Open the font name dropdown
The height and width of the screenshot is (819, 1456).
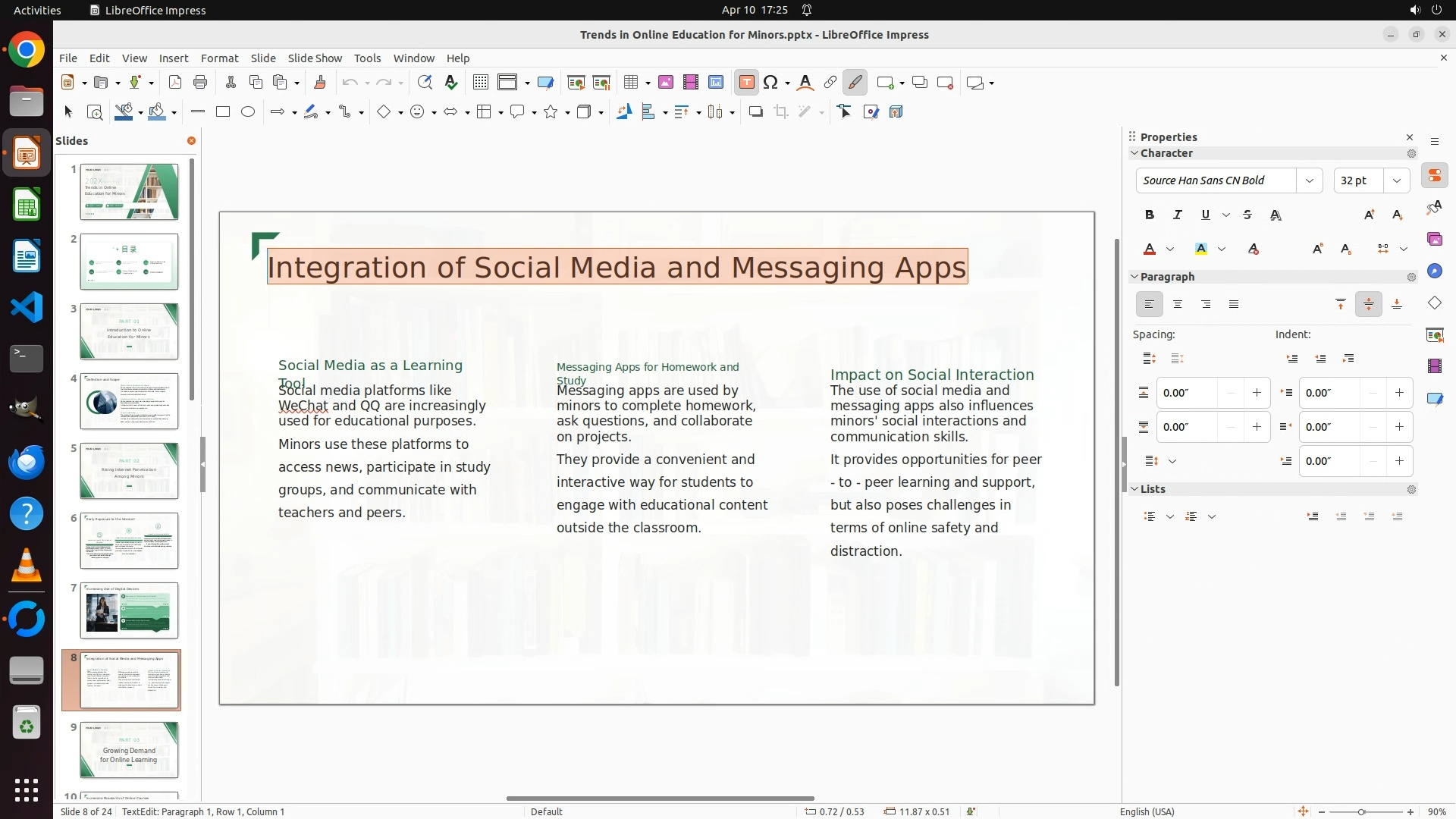click(x=1309, y=180)
